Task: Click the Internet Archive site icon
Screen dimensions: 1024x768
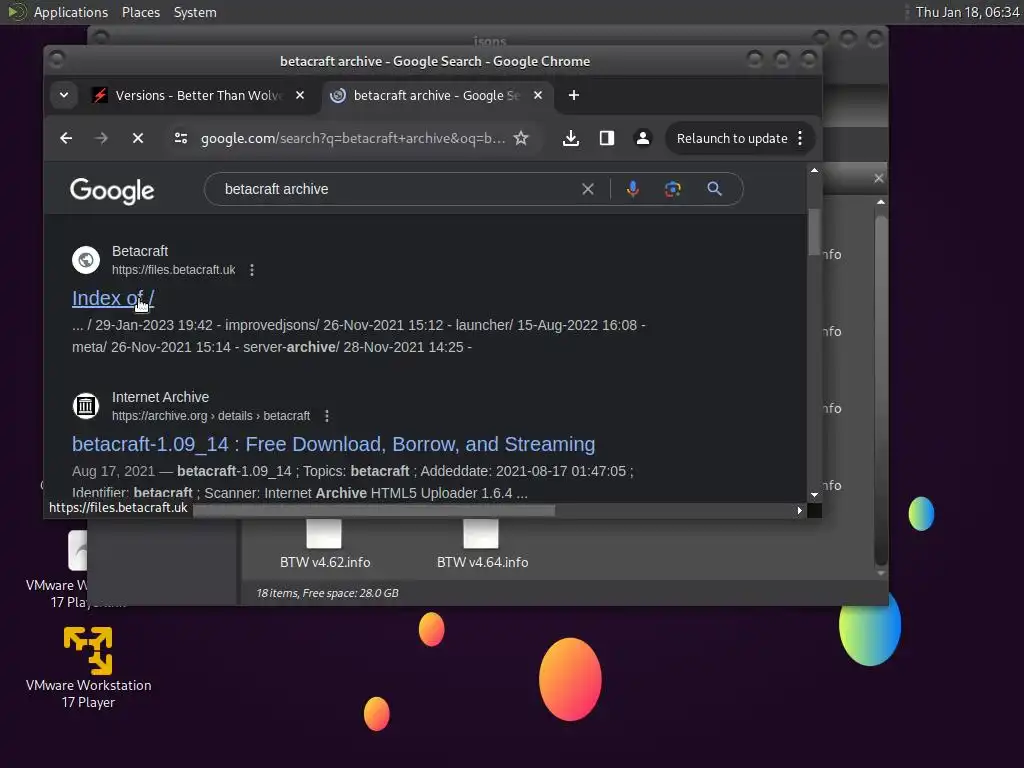Action: (x=86, y=406)
